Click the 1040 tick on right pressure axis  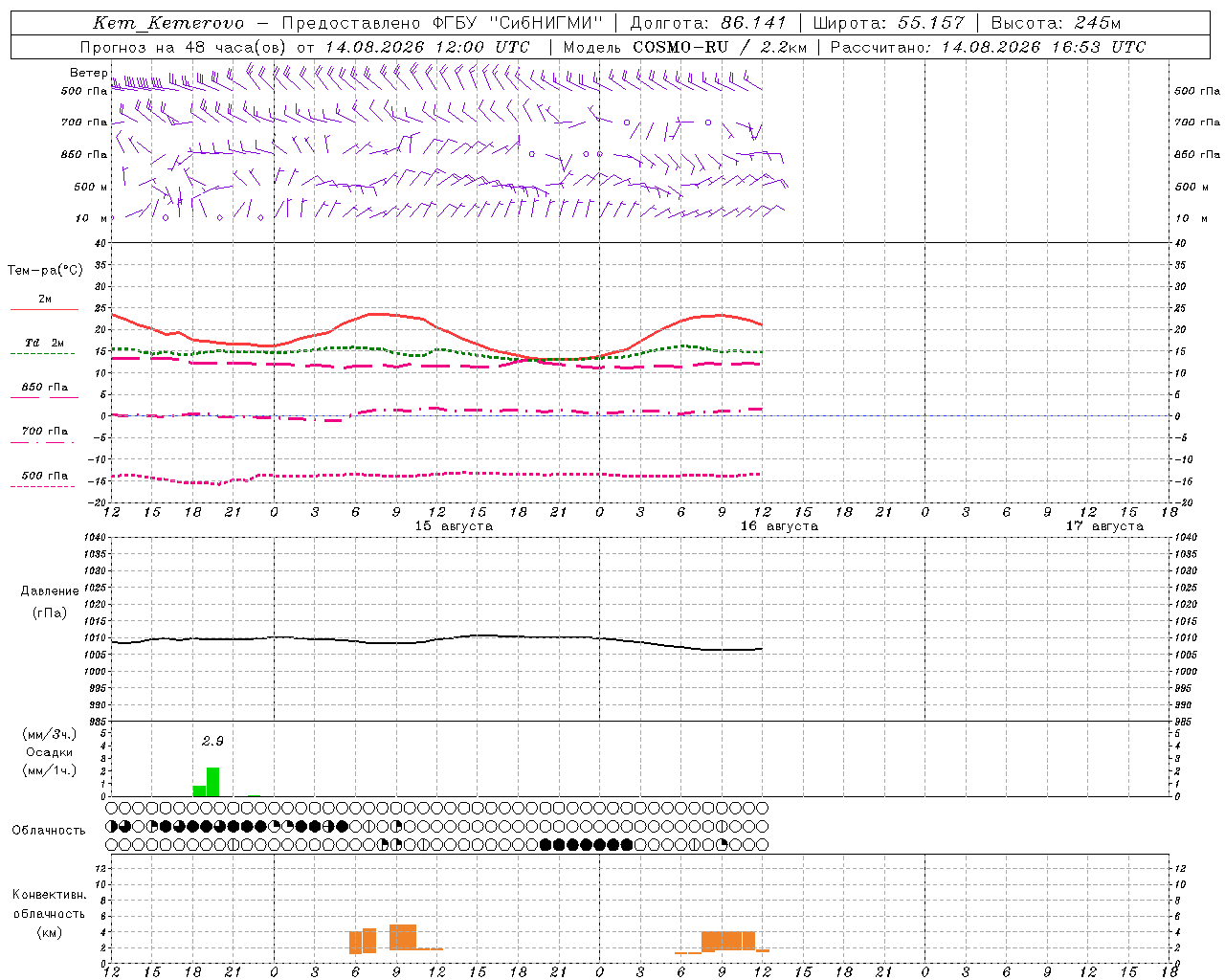point(1185,537)
